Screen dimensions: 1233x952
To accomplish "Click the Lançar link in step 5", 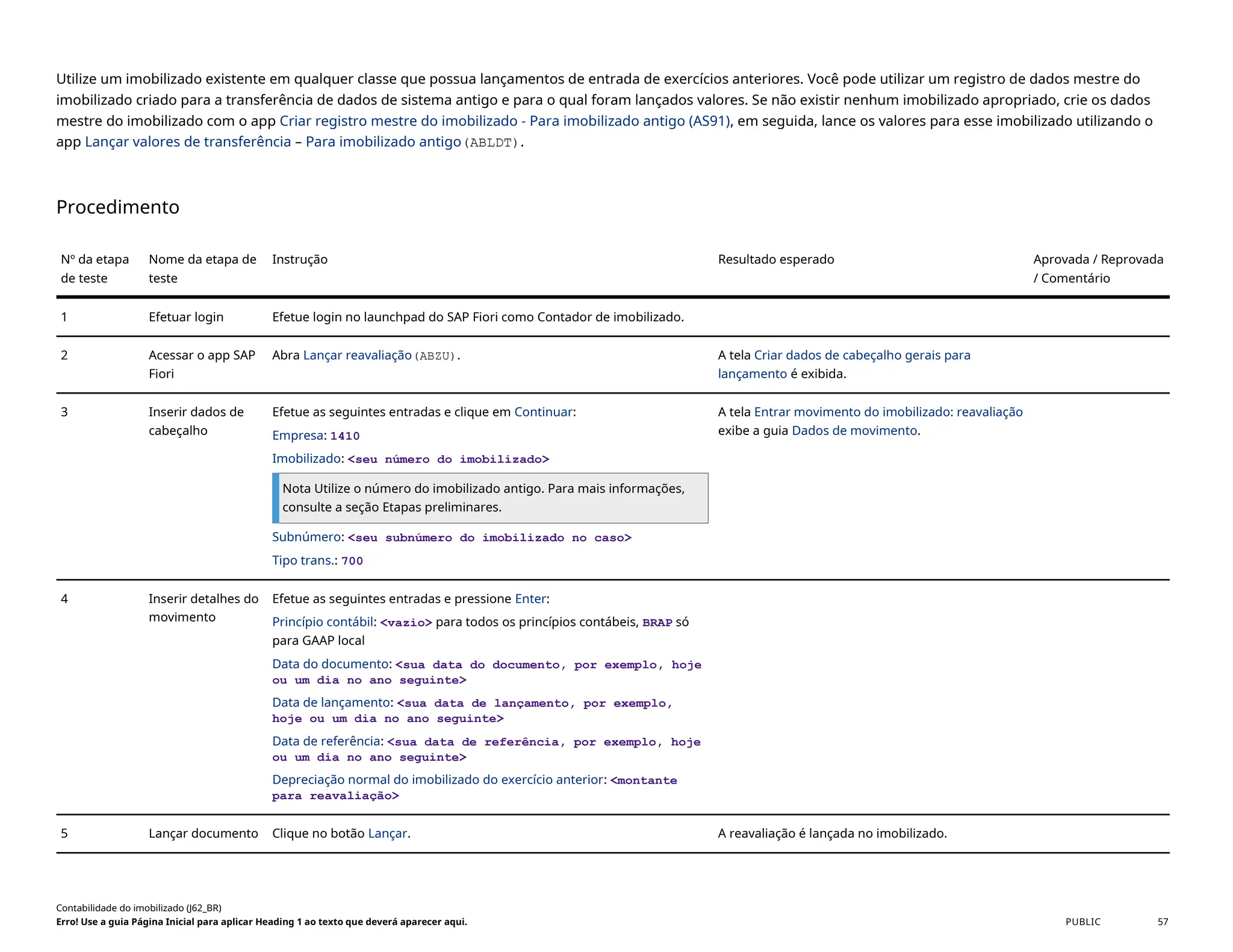I will 387,833.
